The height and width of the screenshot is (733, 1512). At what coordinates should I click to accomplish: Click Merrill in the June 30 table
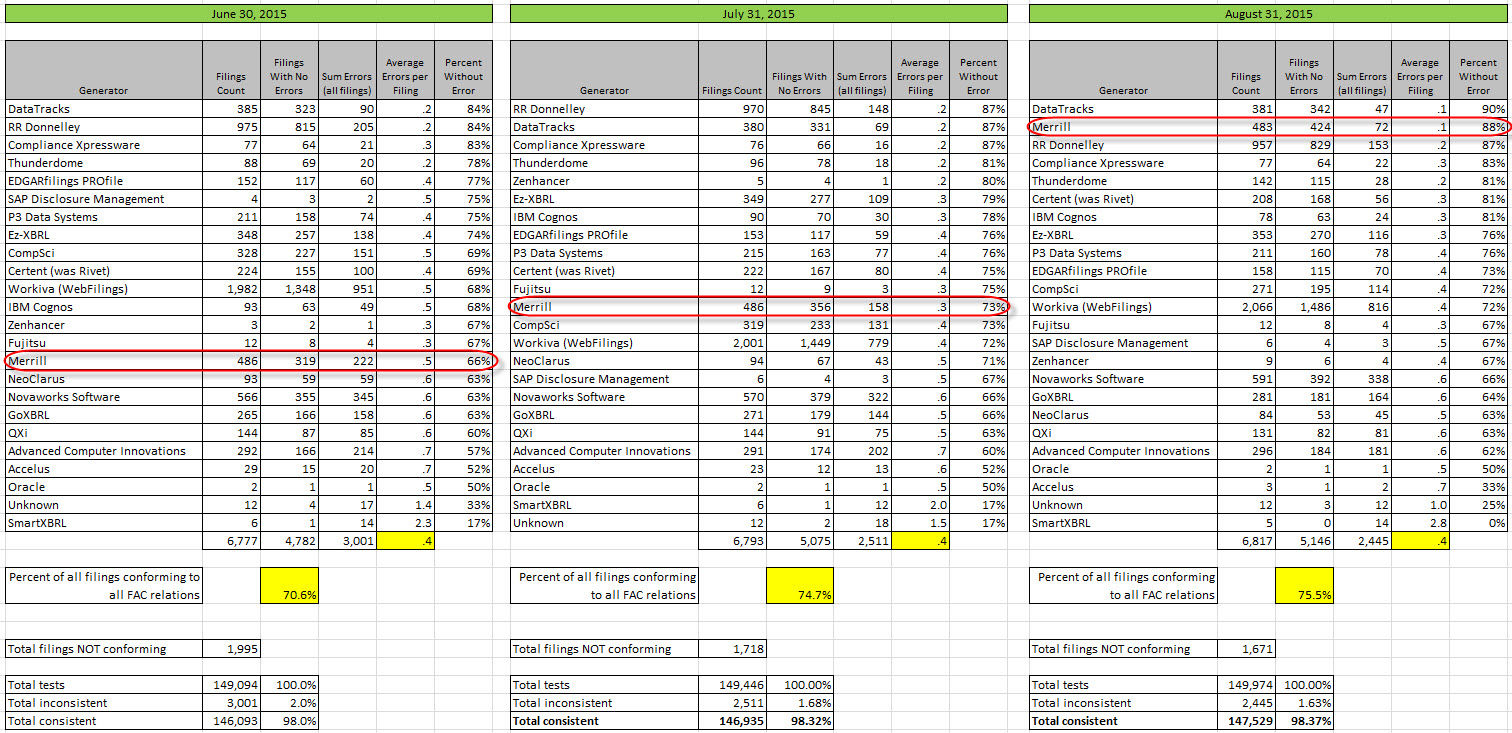pos(26,361)
